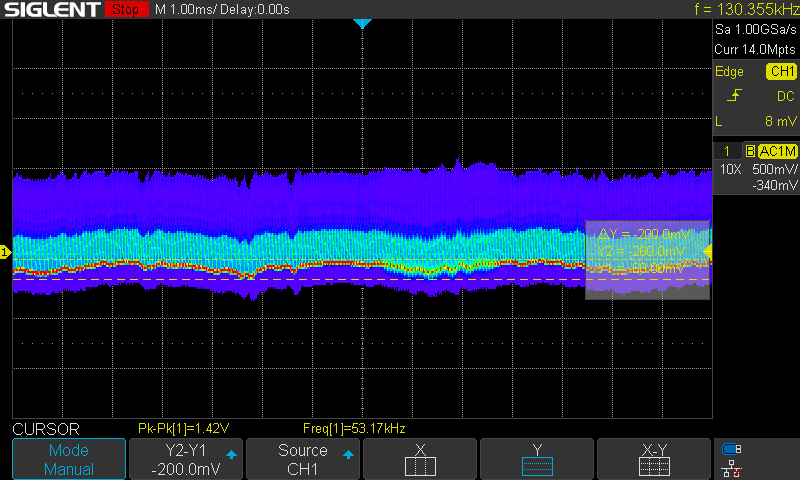Click the trigger level arrow on right edge
This screenshot has height=480, width=800.
tap(709, 251)
